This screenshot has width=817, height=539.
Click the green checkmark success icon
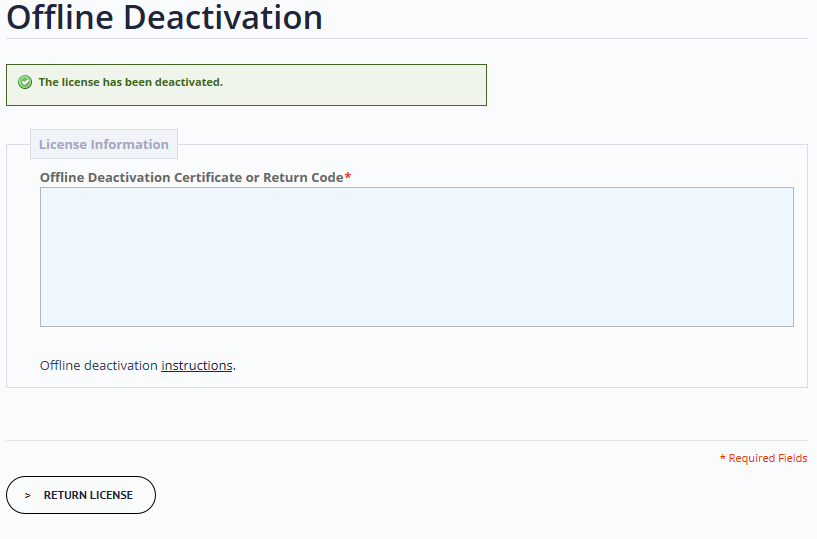pos(25,82)
